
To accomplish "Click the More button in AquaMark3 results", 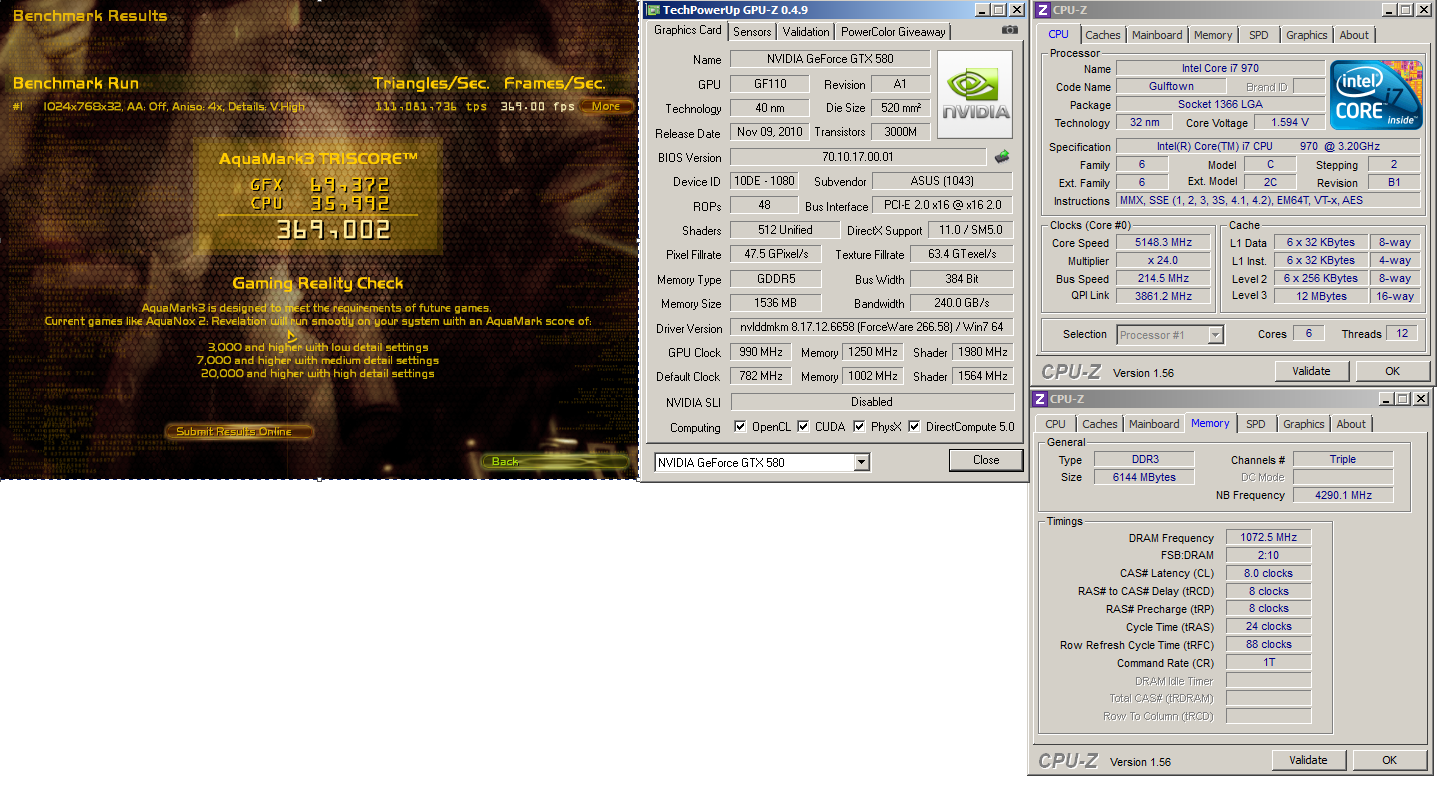I will pos(606,106).
